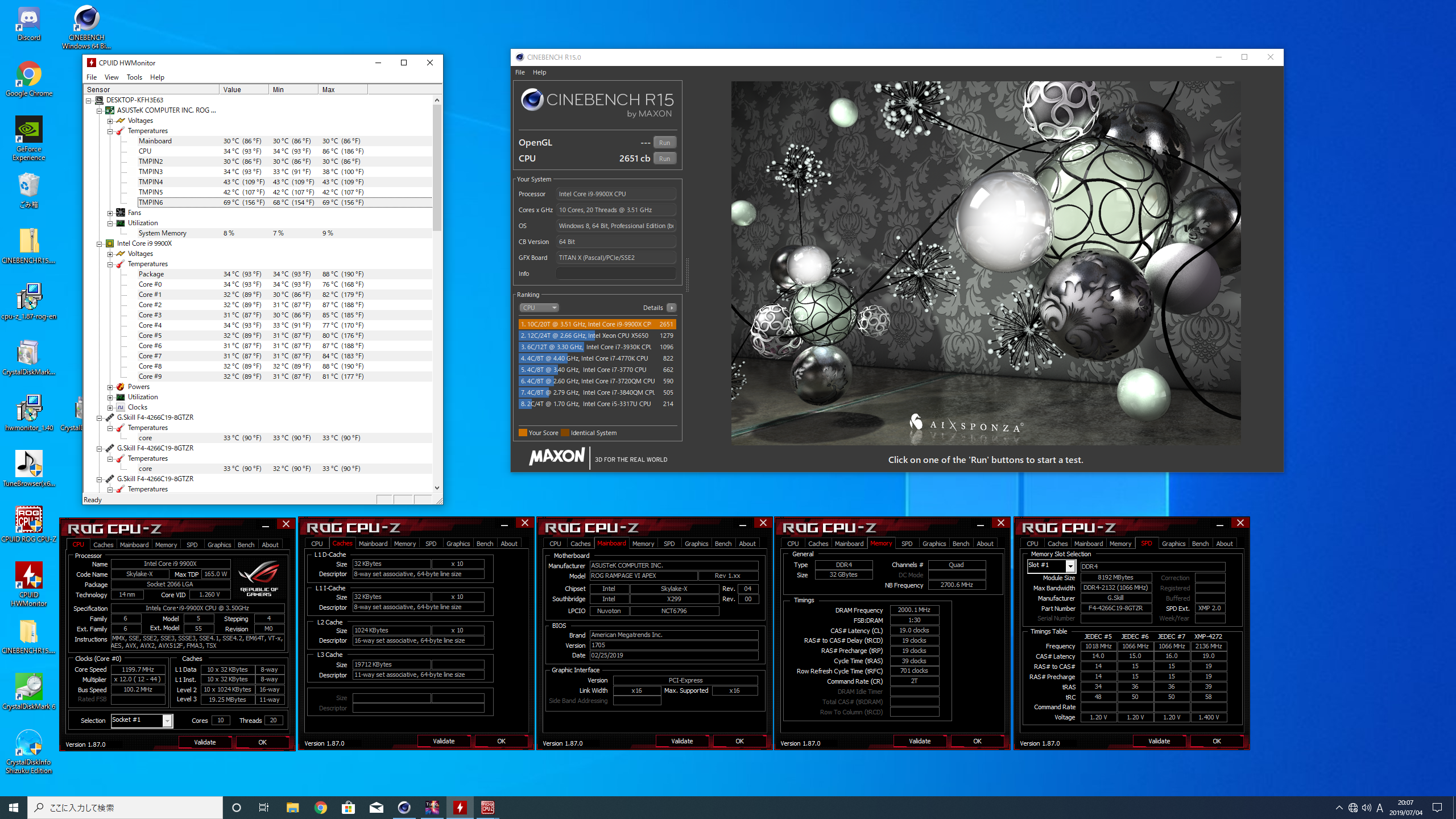Open the Windows Start menu
1456x819 pixels.
pos(14,808)
